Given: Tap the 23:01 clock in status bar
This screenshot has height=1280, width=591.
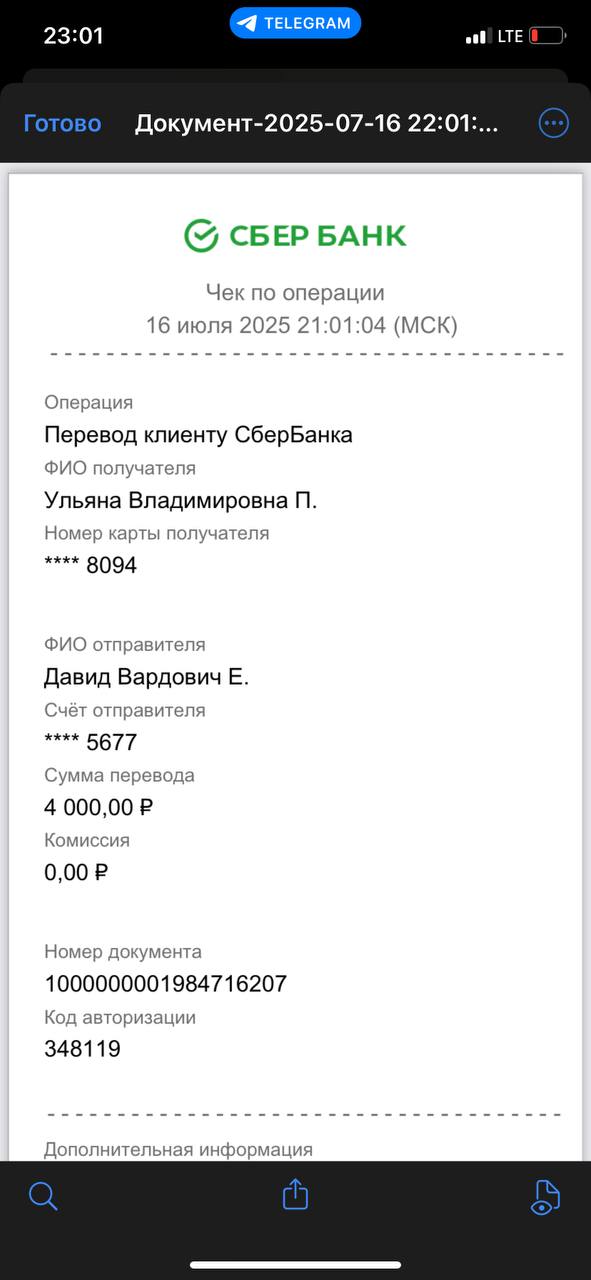Looking at the screenshot, I should pos(73,36).
